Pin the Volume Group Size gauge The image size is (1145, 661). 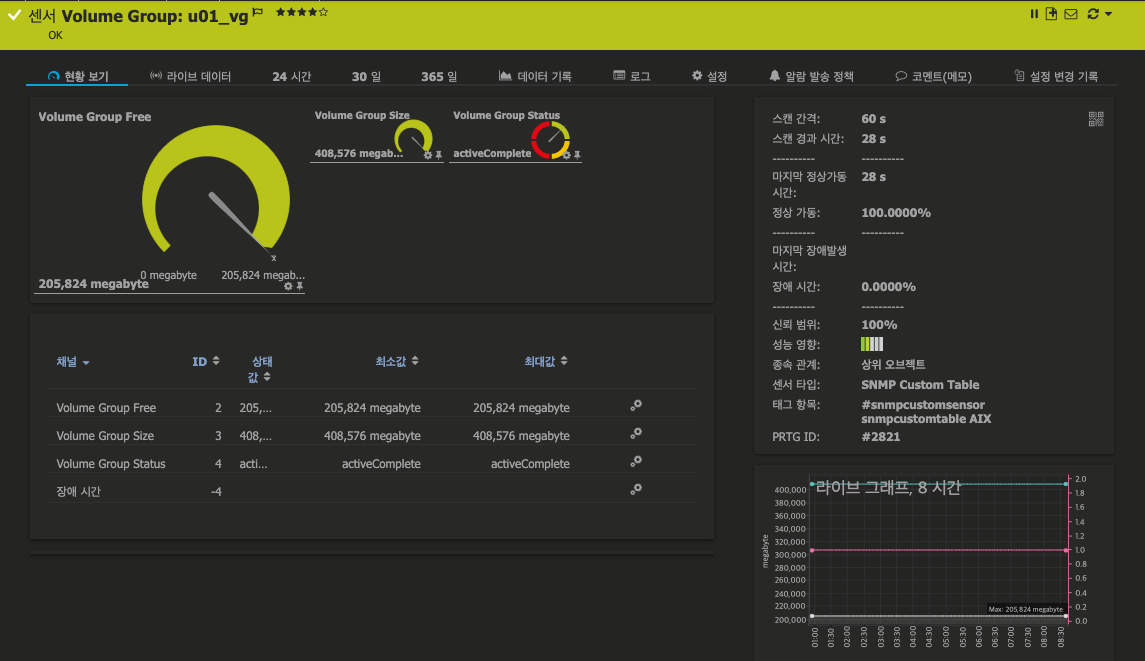(439, 155)
